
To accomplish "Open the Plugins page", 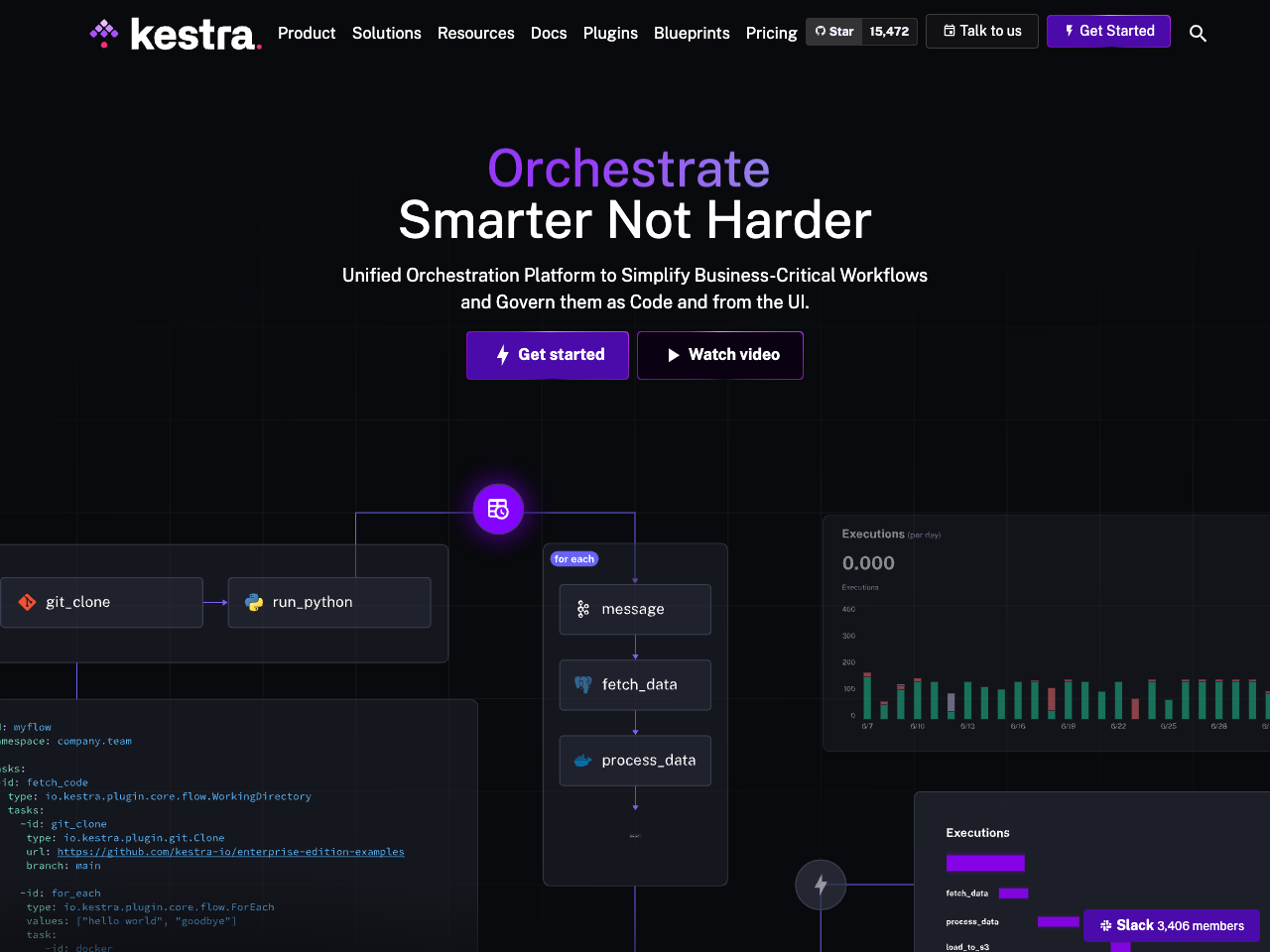I will (610, 33).
